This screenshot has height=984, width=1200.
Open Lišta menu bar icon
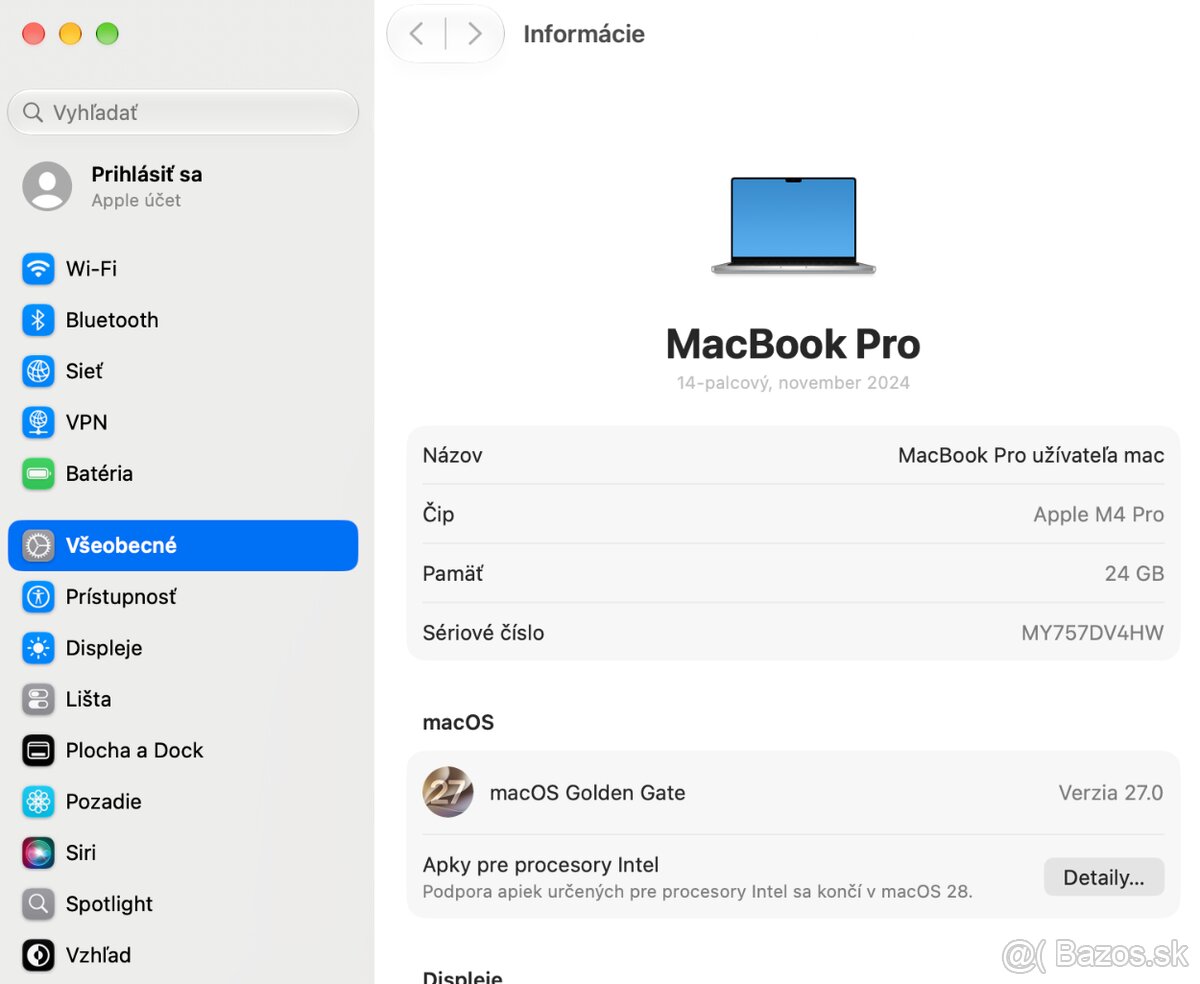[38, 699]
